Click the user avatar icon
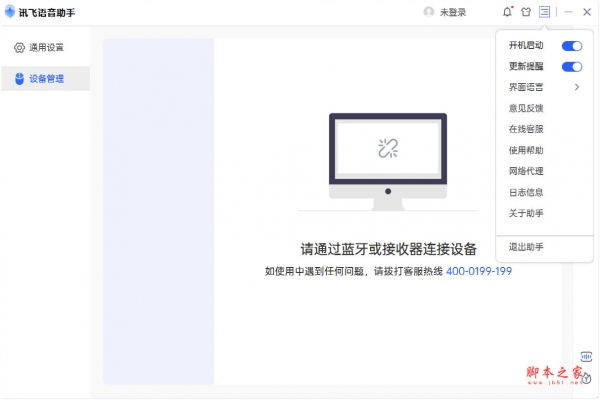 click(x=429, y=12)
